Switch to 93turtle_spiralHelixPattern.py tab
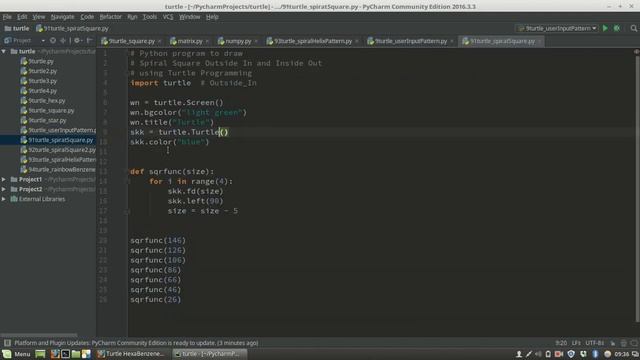Image resolution: width=640 pixels, height=360 pixels. (313, 41)
